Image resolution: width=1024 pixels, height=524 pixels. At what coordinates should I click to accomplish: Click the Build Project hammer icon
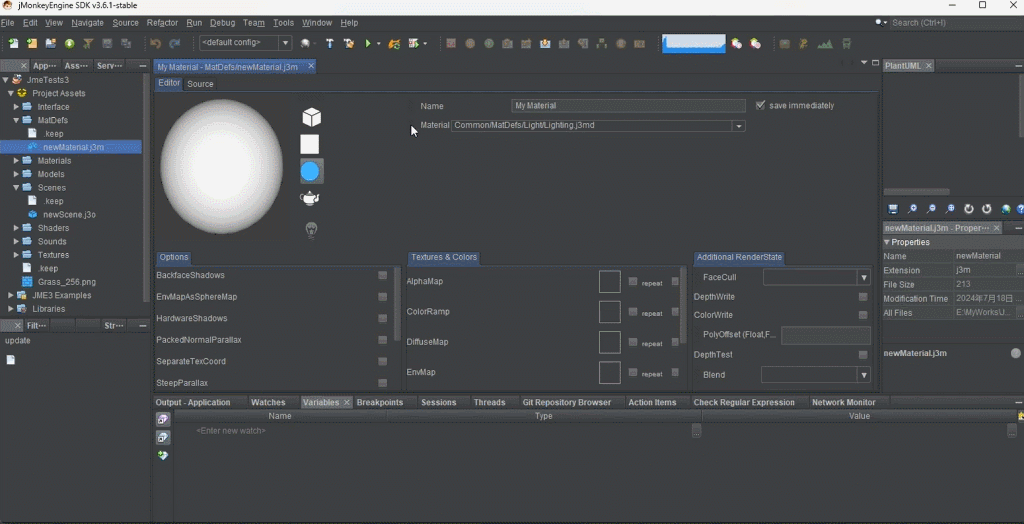(330, 44)
